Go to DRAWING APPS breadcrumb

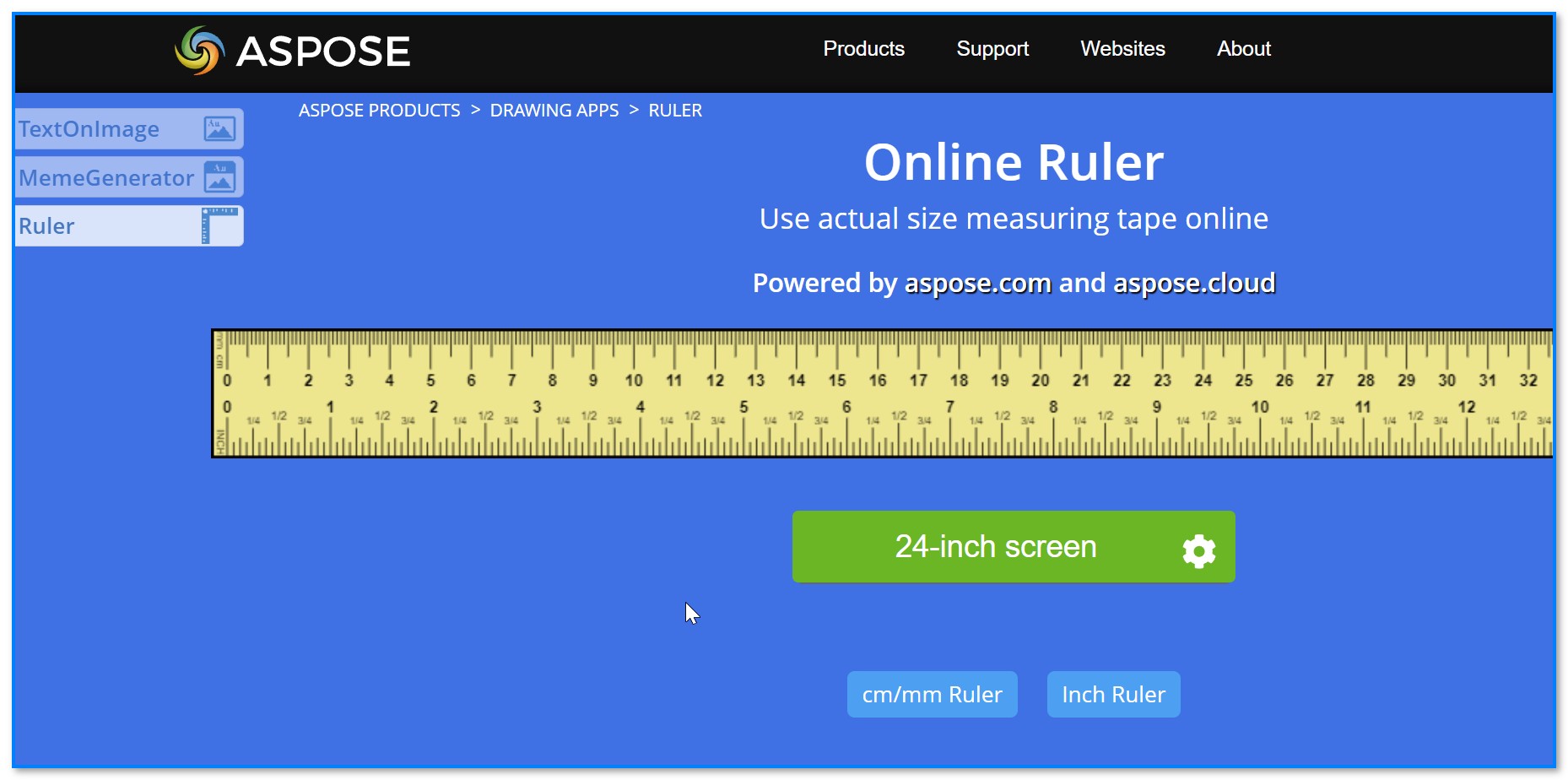tap(554, 111)
